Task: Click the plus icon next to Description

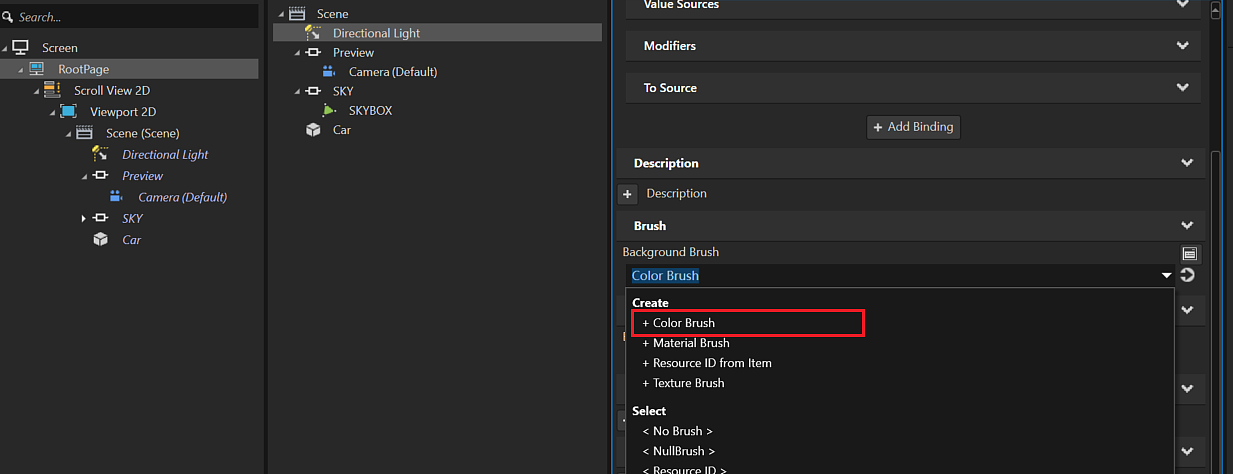Action: 628,194
